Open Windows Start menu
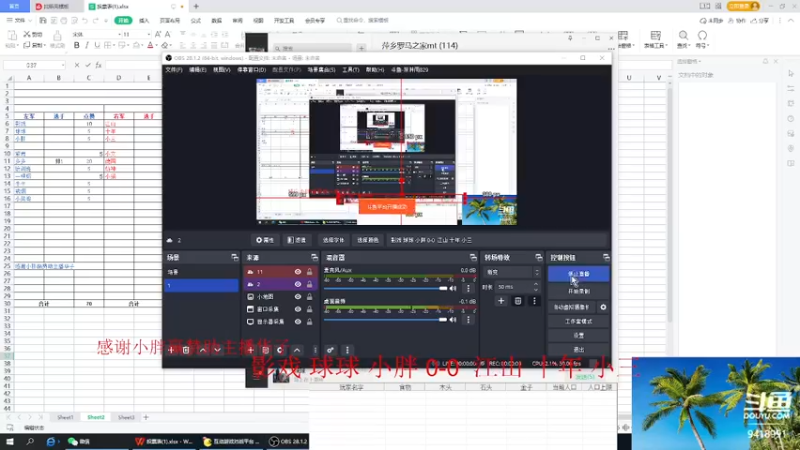The height and width of the screenshot is (450, 800). (10, 442)
